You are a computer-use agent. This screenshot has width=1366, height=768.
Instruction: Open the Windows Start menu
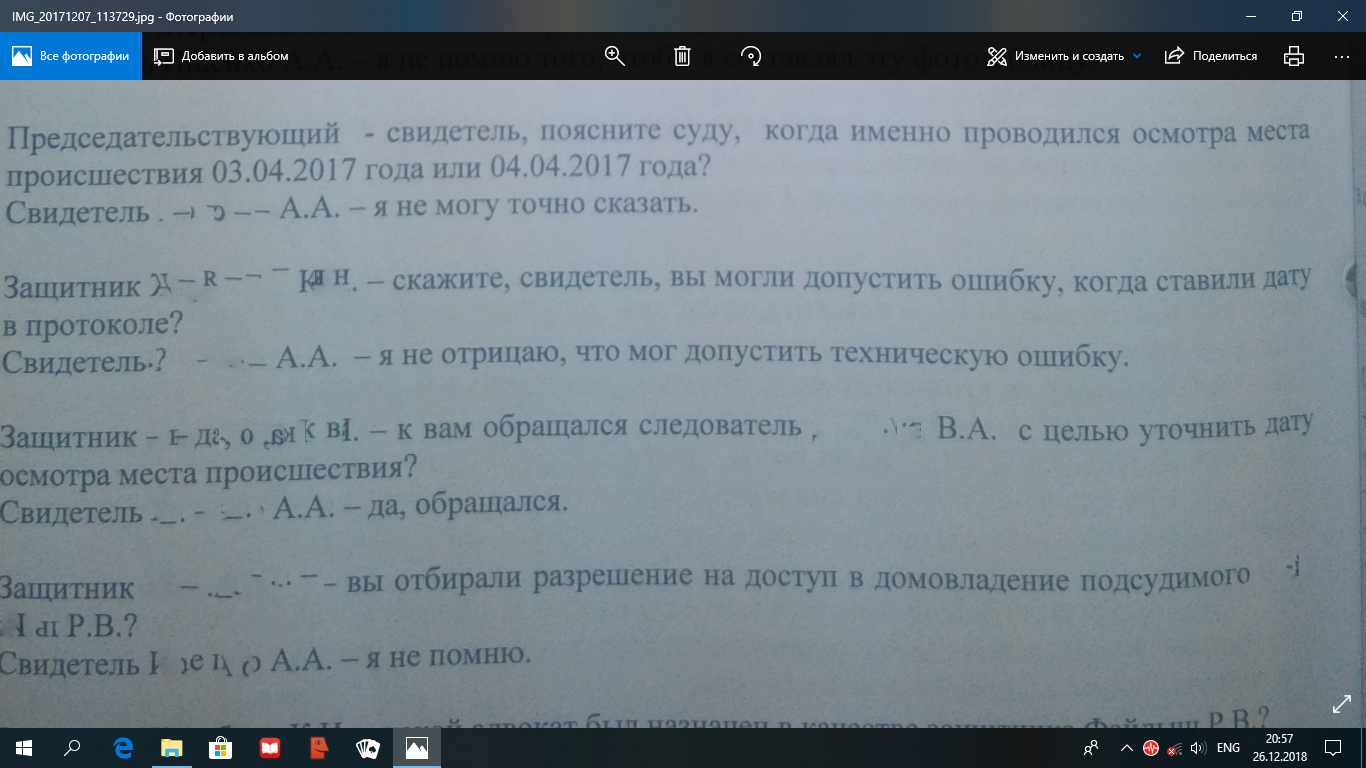coord(24,747)
